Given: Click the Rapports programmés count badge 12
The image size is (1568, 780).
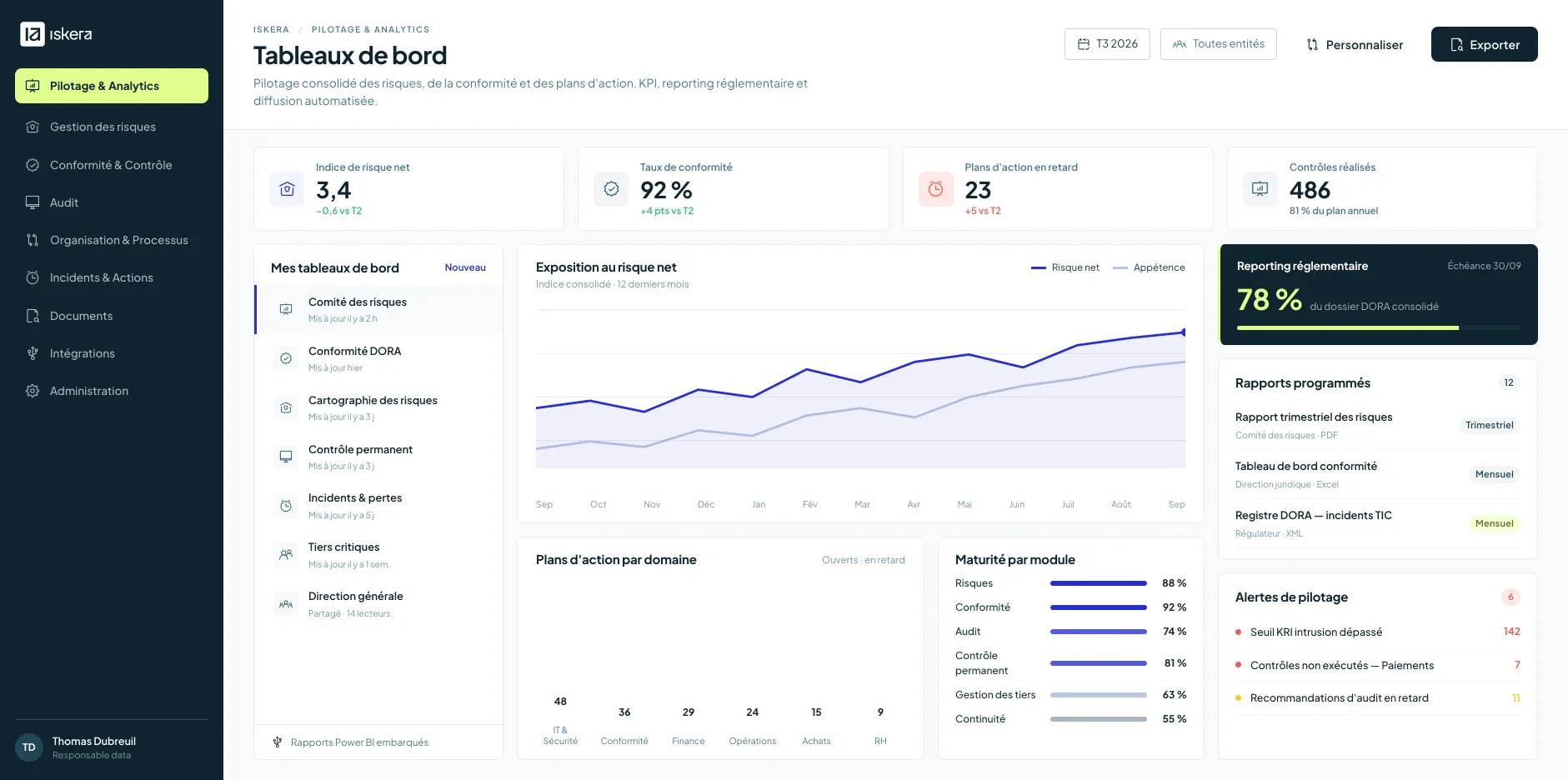Looking at the screenshot, I should 1509,383.
